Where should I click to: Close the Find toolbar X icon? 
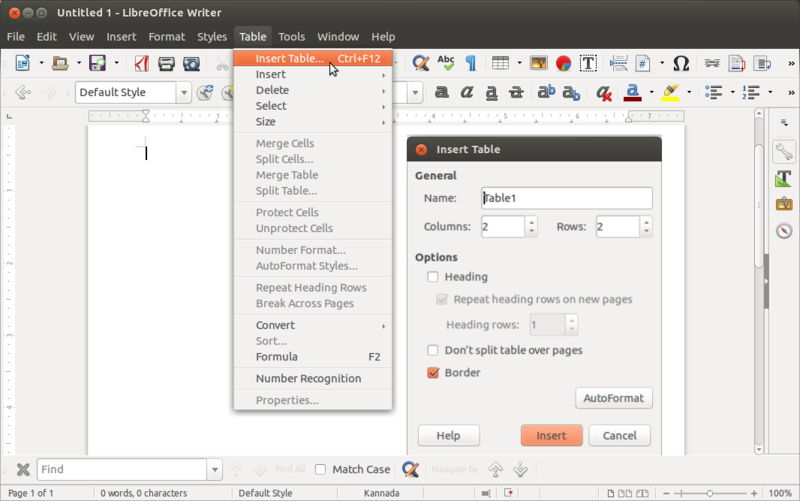click(x=23, y=469)
